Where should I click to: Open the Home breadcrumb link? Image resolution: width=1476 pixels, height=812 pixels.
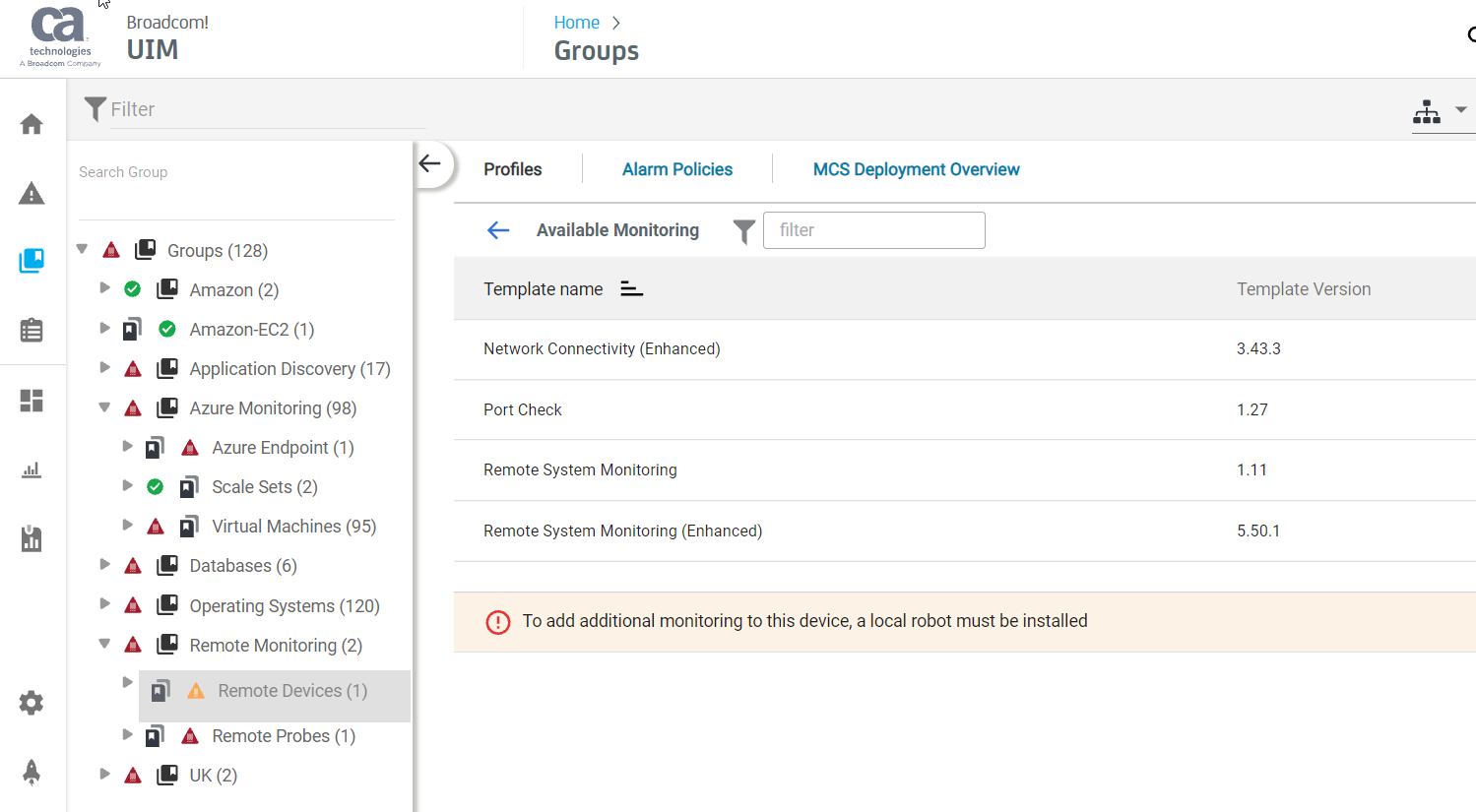point(577,22)
